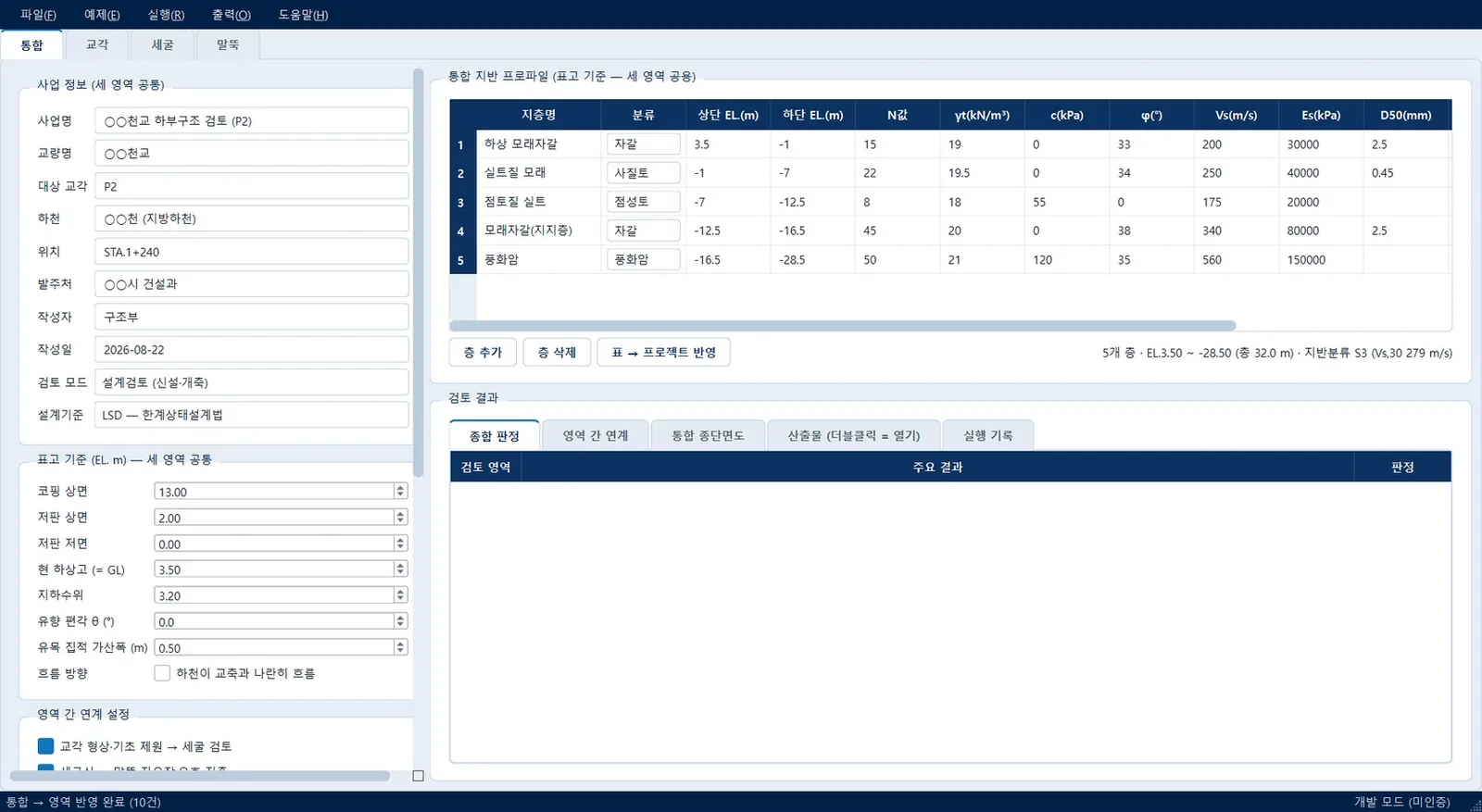The image size is (1482, 812).
Task: Click the 발주처 input field
Action: [251, 283]
